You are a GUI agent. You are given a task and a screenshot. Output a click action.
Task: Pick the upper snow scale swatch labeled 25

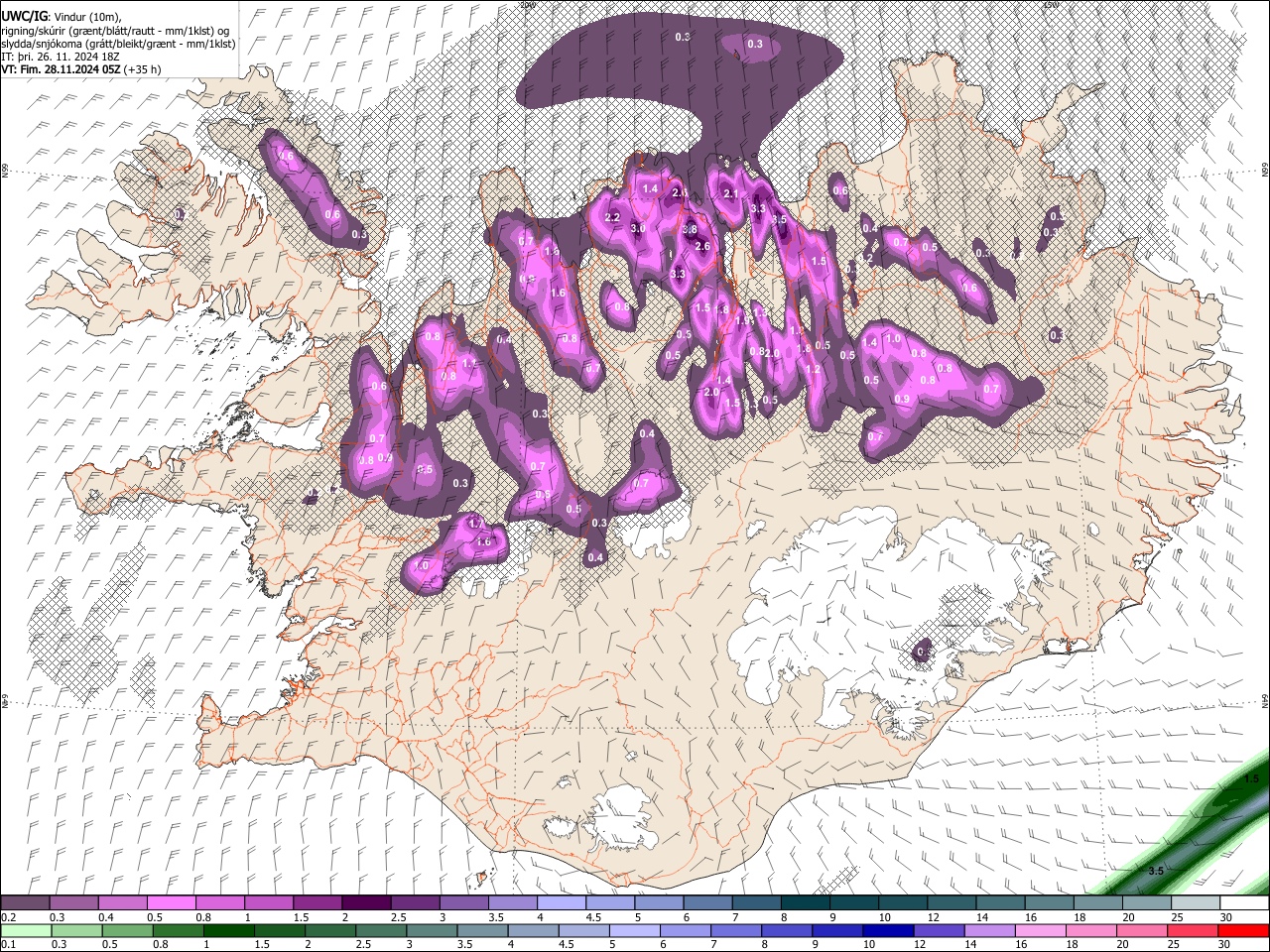click(x=1196, y=903)
